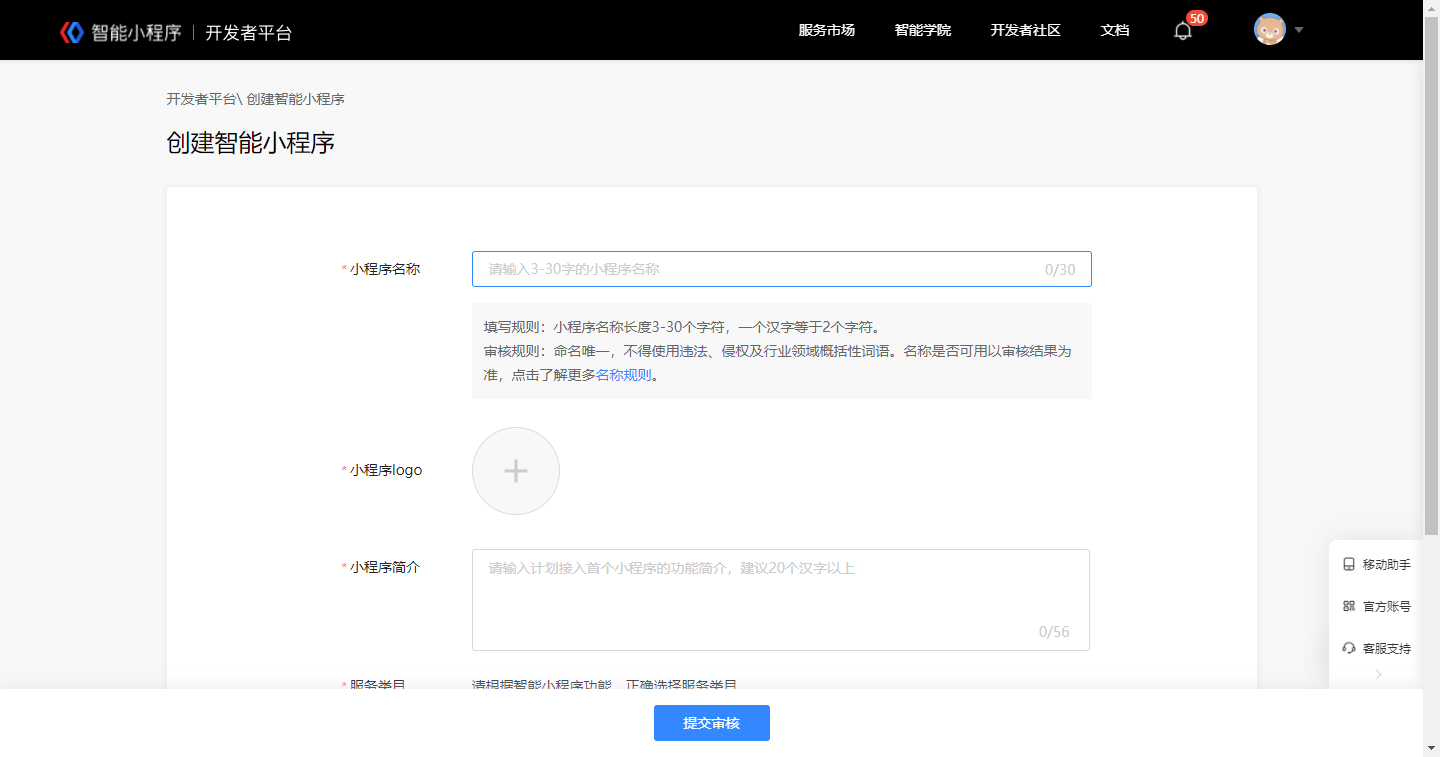Click the page's vertical scrollbar
Image resolution: width=1440 pixels, height=757 pixels.
click(1431, 300)
